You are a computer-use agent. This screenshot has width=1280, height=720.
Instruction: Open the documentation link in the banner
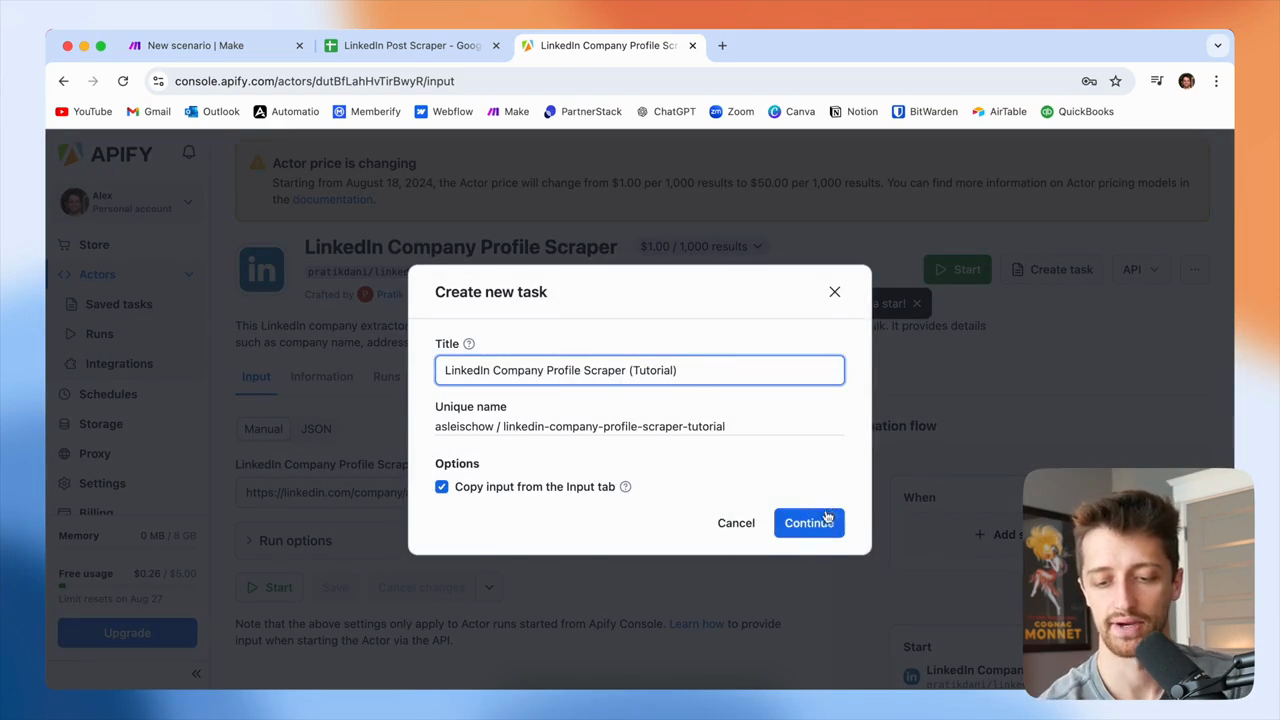[x=332, y=199]
